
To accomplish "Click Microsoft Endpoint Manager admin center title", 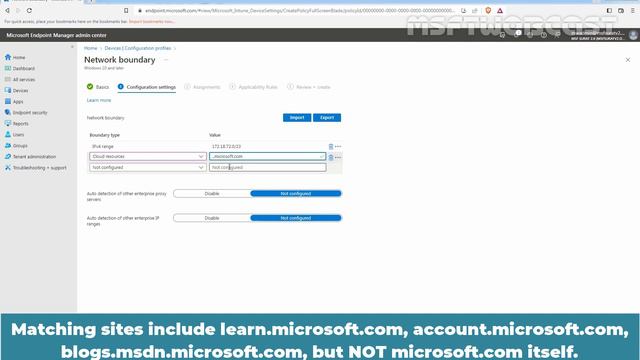I will point(56,35).
